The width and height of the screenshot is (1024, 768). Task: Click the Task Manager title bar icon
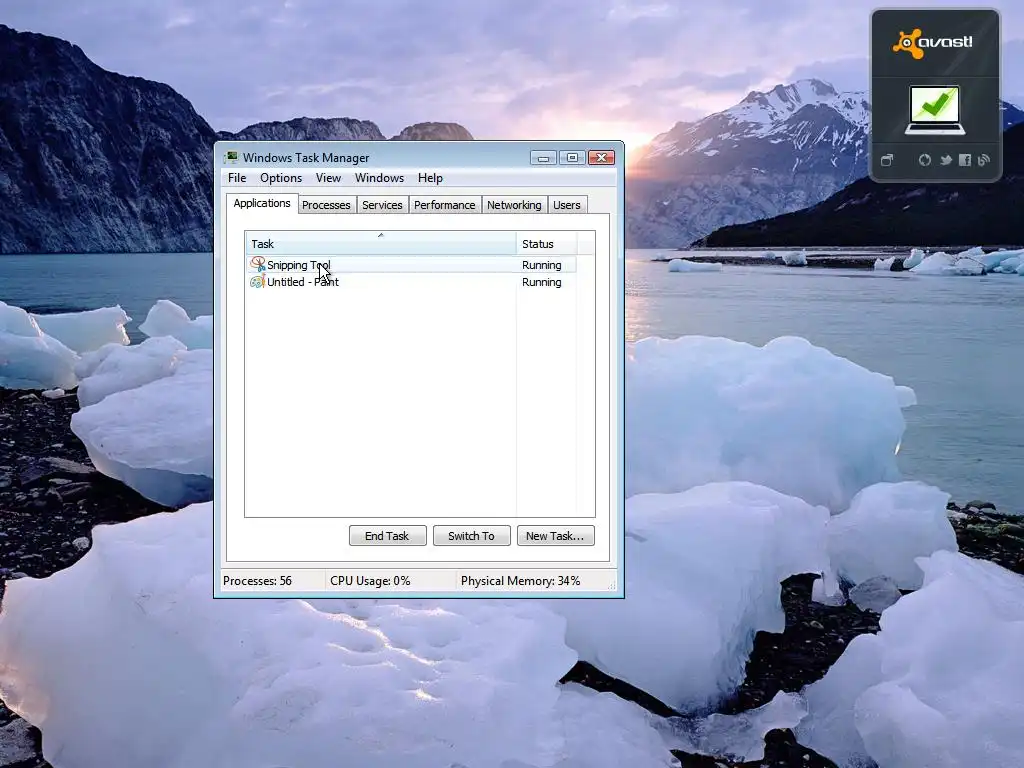[x=231, y=157]
